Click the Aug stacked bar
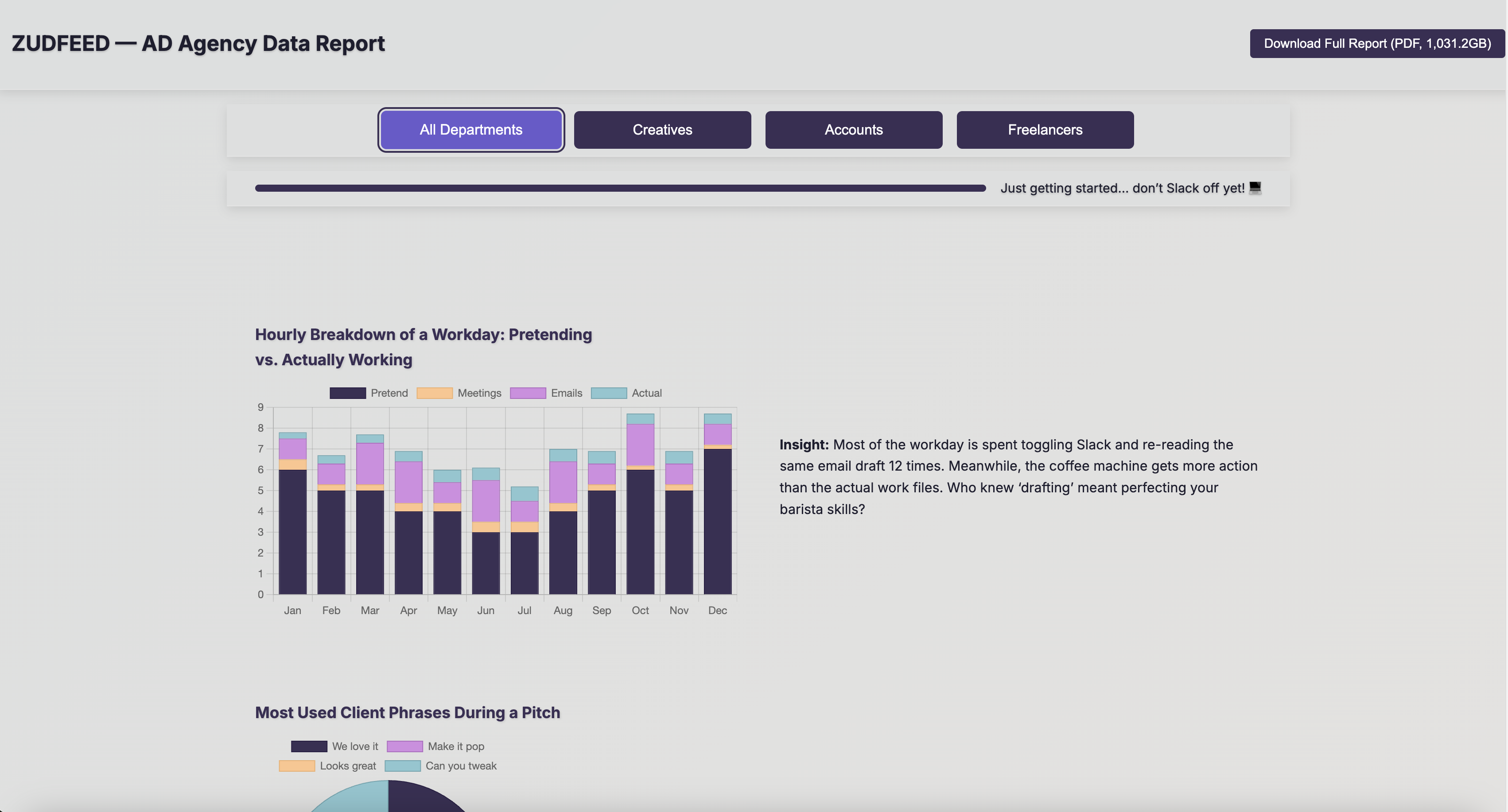Image resolution: width=1508 pixels, height=812 pixels. click(563, 522)
